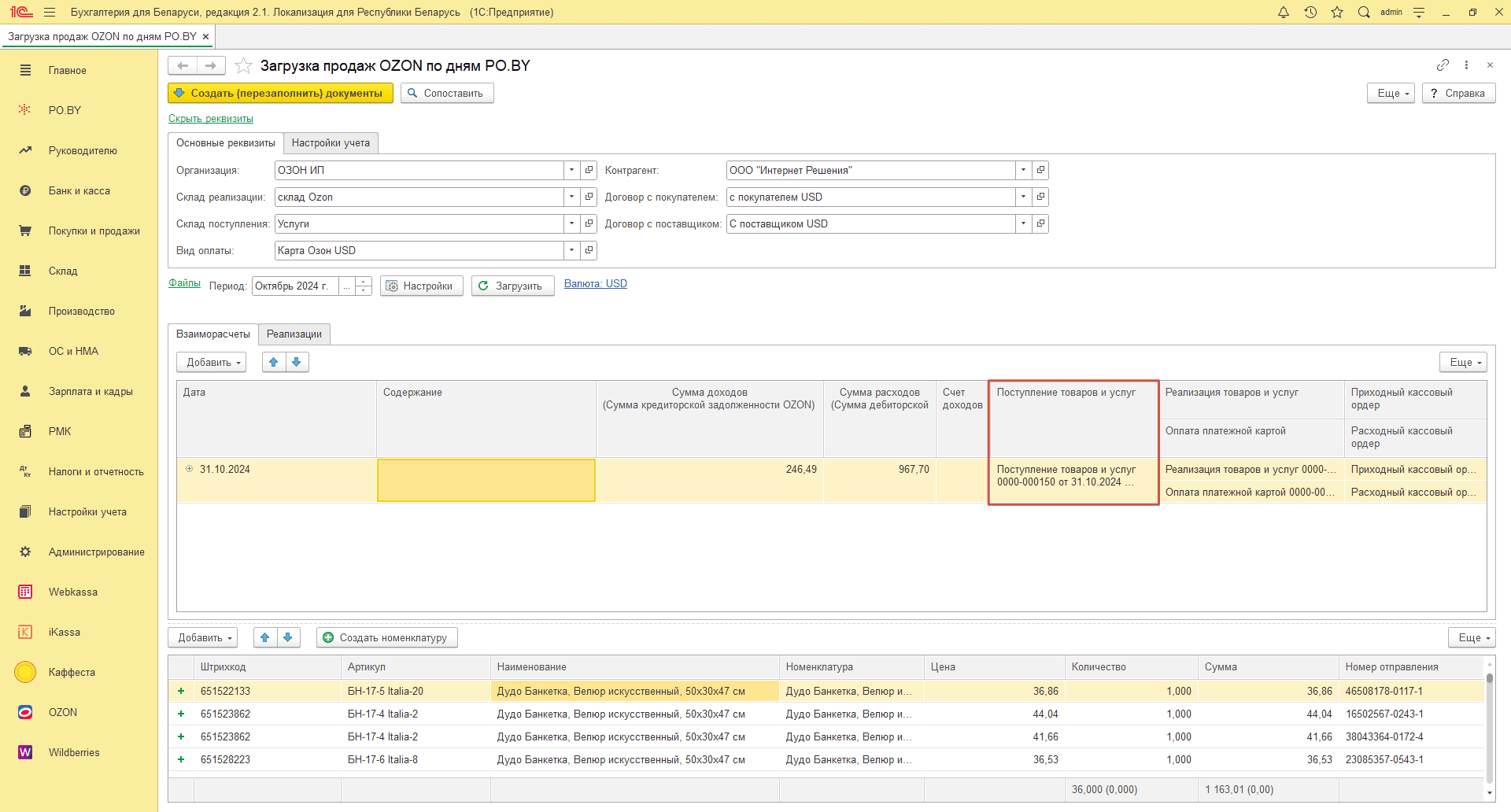Image resolution: width=1511 pixels, height=812 pixels.
Task: Expand Договор с покупателем dropdown arrow
Action: tap(1023, 197)
